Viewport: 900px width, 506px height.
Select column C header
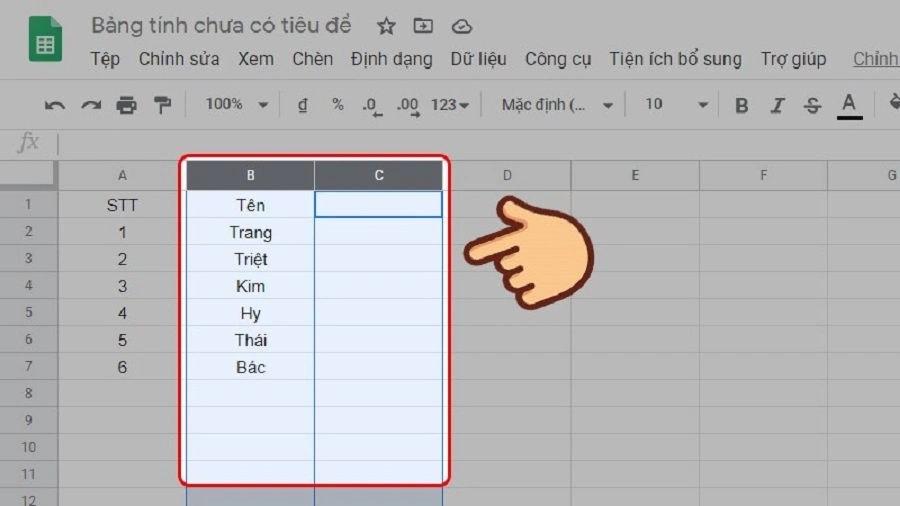pyautogui.click(x=379, y=176)
